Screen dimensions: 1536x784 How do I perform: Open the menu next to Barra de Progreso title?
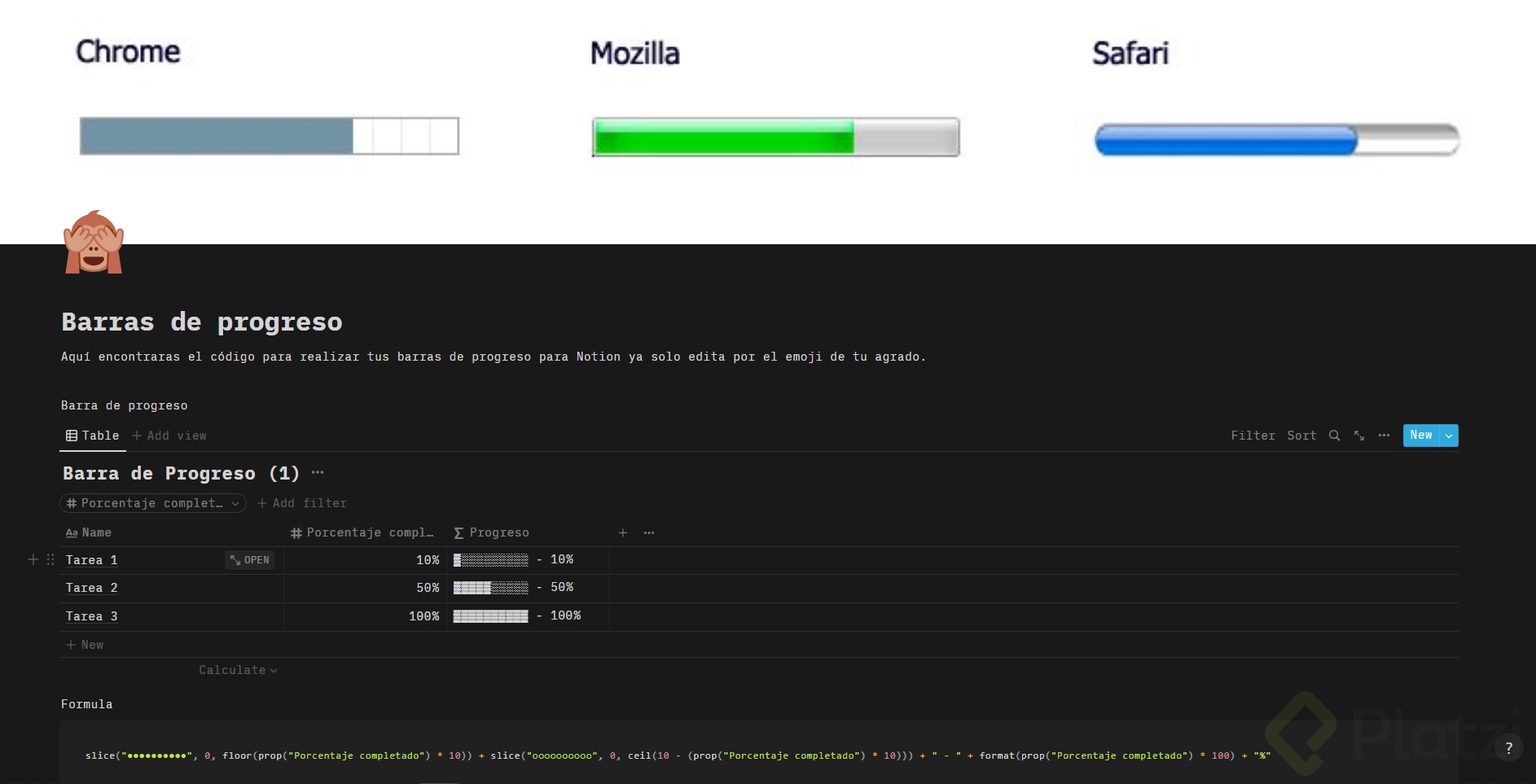pos(317,472)
